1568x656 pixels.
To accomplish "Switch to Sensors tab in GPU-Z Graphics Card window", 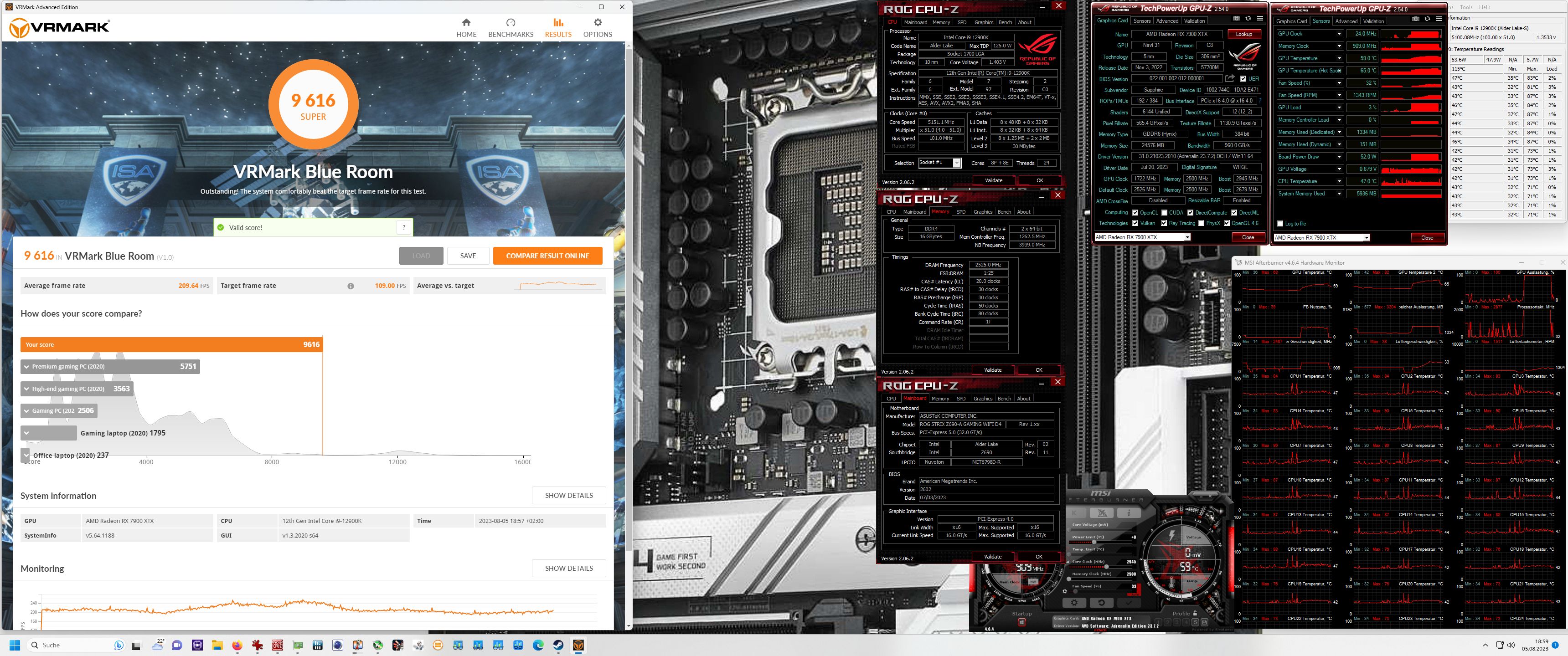I will pyautogui.click(x=1142, y=20).
